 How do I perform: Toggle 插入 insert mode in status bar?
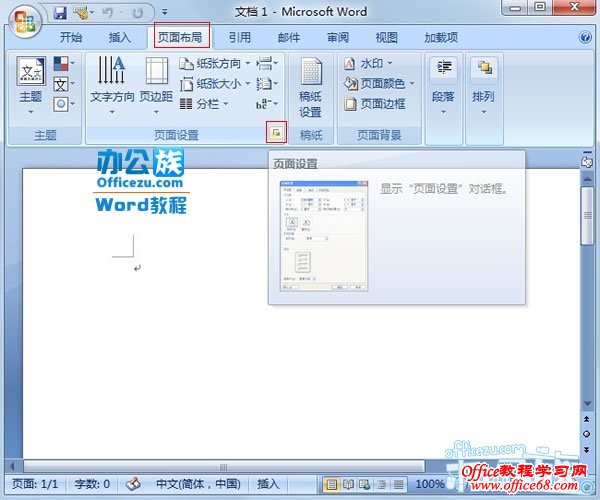pos(268,484)
